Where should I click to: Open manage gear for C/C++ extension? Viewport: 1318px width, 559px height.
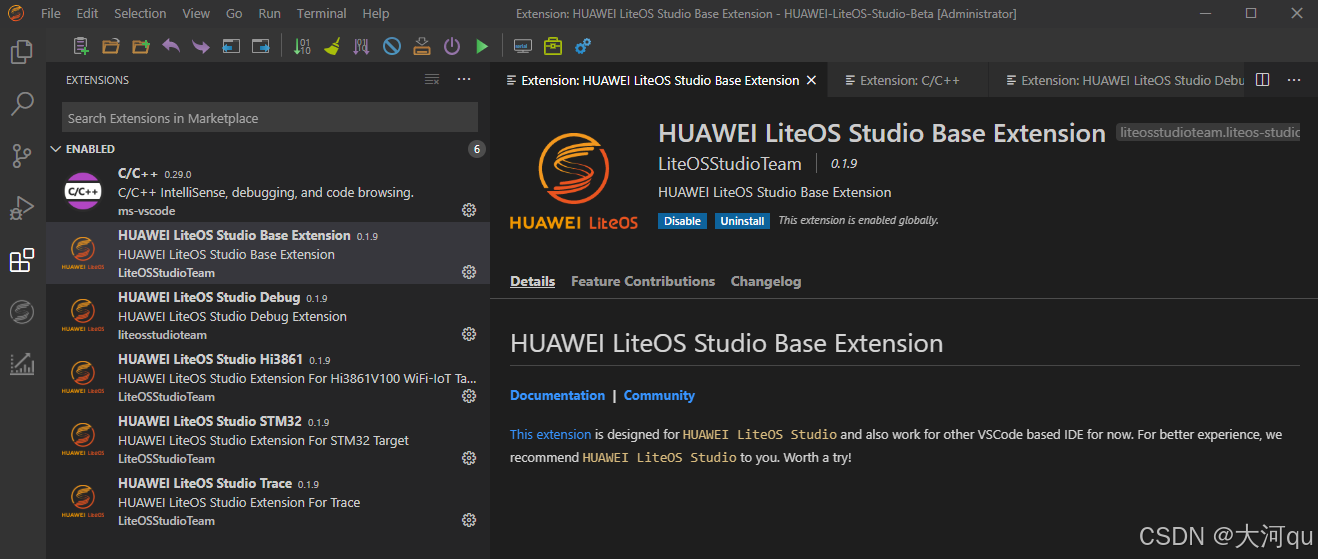pos(468,210)
